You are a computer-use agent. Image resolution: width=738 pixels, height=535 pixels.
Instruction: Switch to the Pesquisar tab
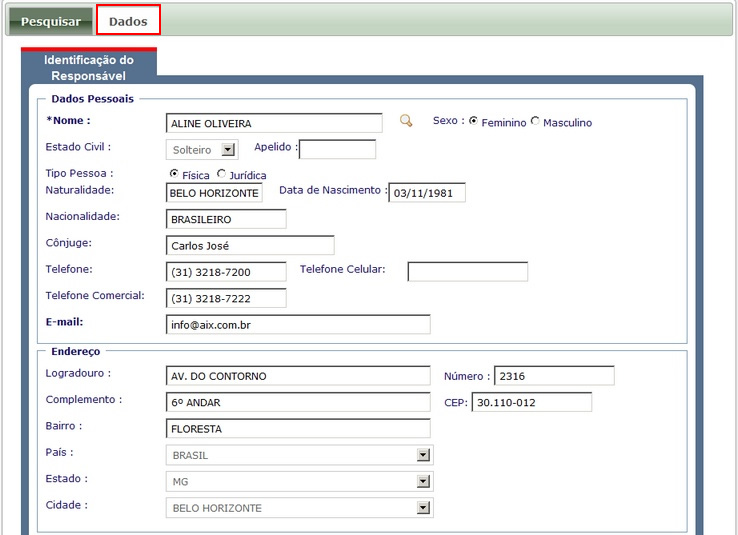click(51, 21)
